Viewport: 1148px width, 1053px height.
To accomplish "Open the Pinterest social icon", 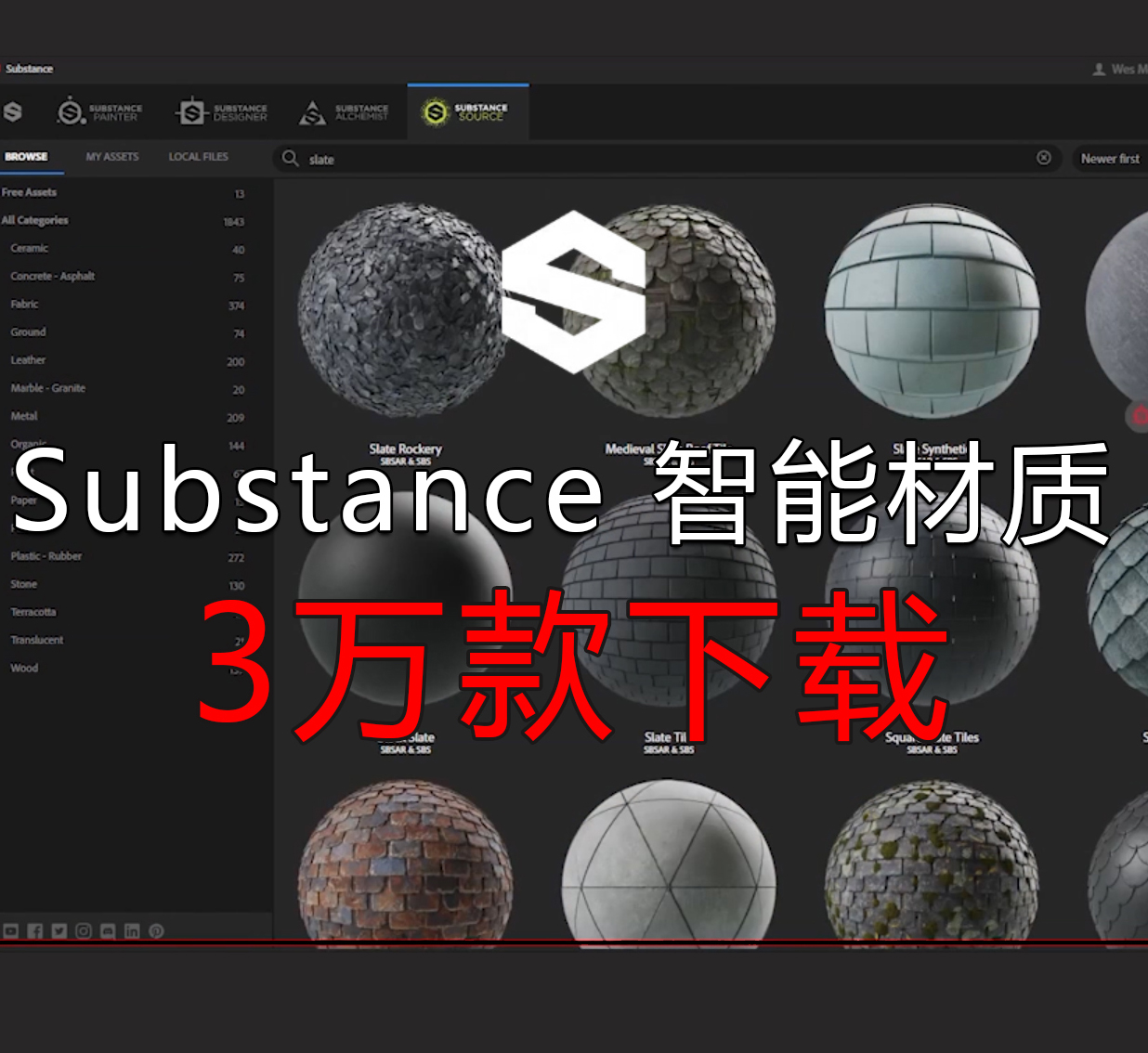I will [156, 930].
